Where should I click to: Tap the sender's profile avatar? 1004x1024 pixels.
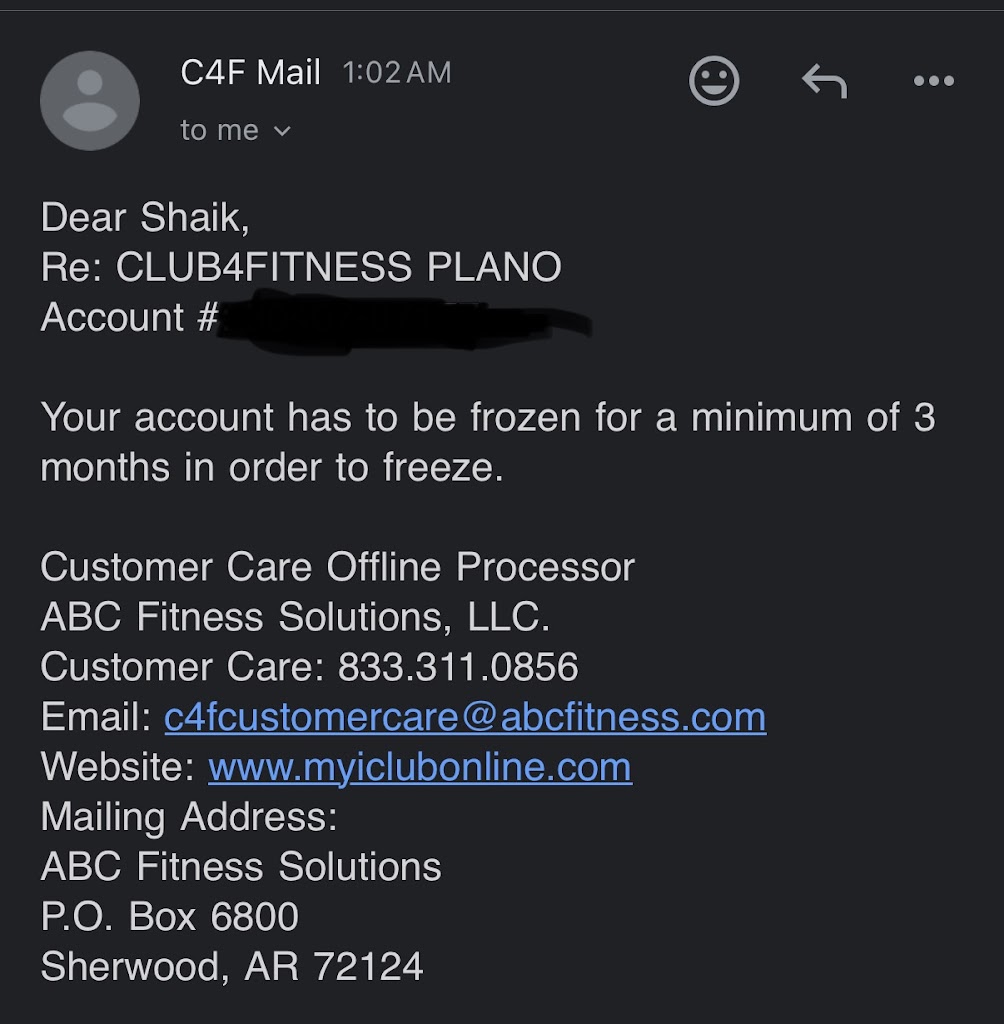90,101
